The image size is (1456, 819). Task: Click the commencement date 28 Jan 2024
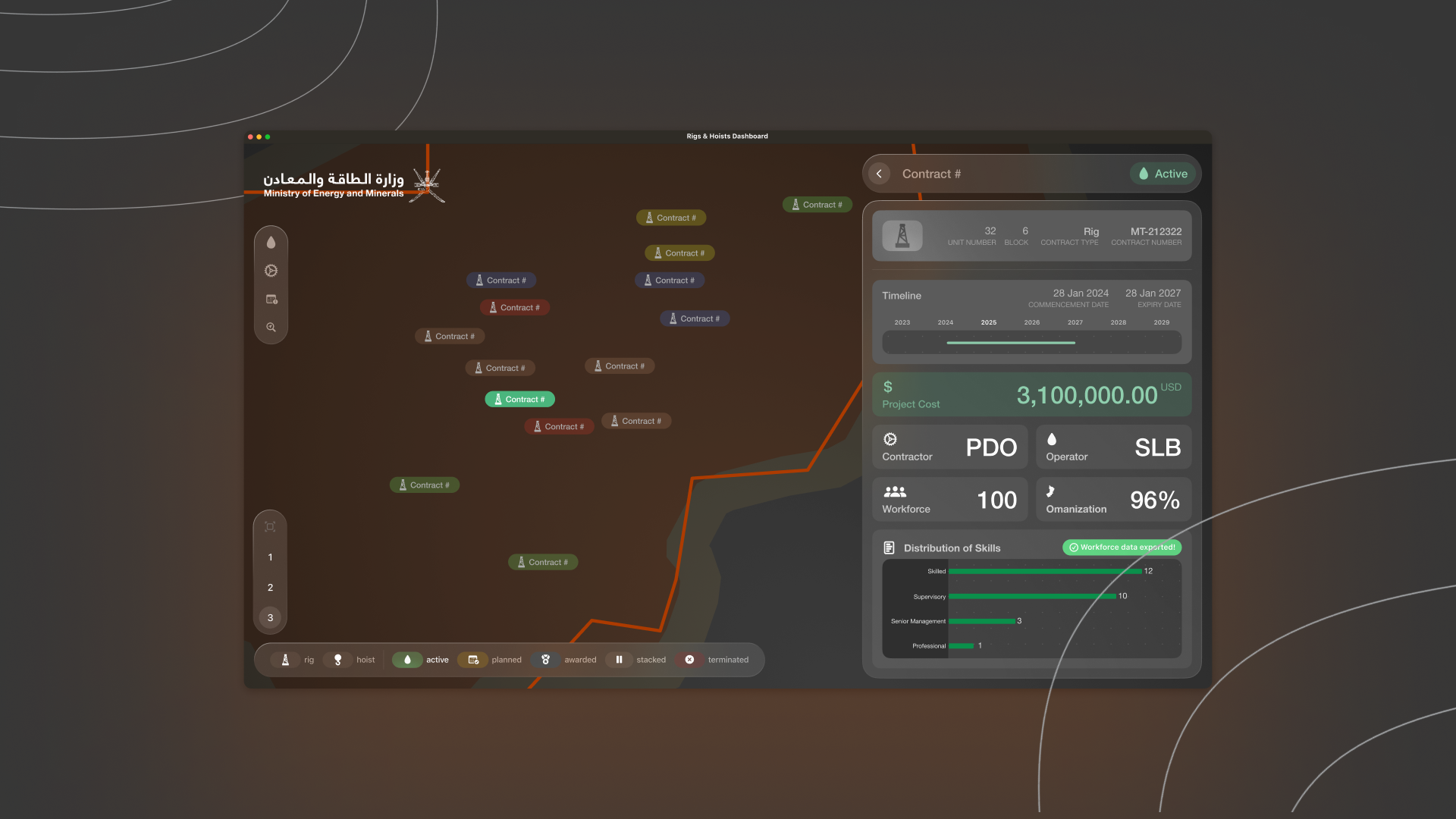coord(1081,293)
